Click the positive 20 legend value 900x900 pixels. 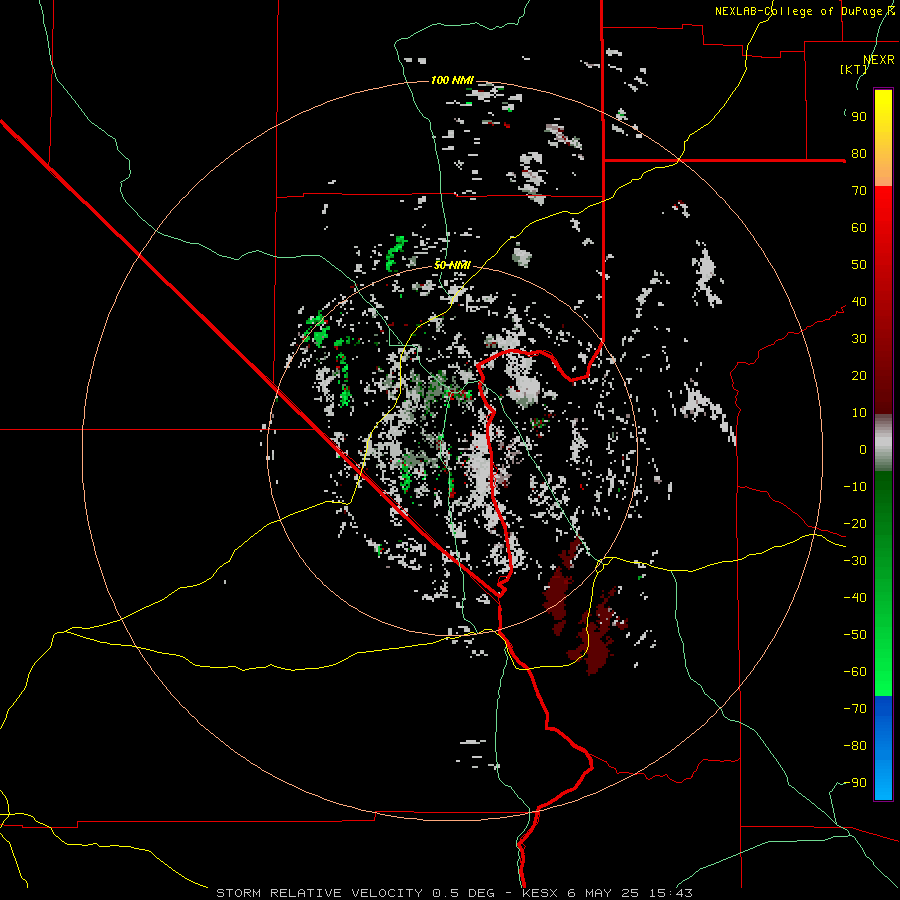point(859,375)
